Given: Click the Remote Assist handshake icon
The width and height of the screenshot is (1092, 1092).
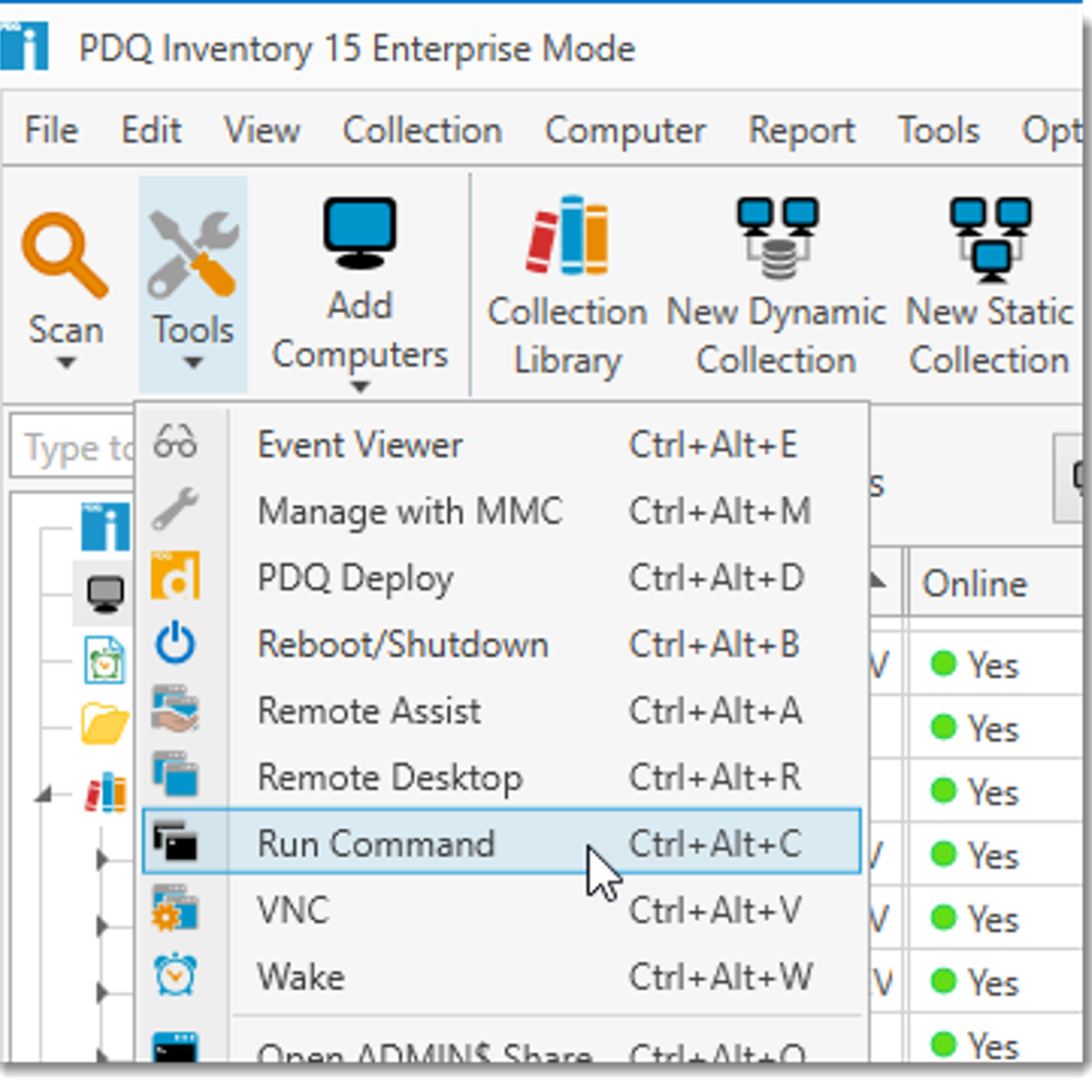Looking at the screenshot, I should (175, 710).
